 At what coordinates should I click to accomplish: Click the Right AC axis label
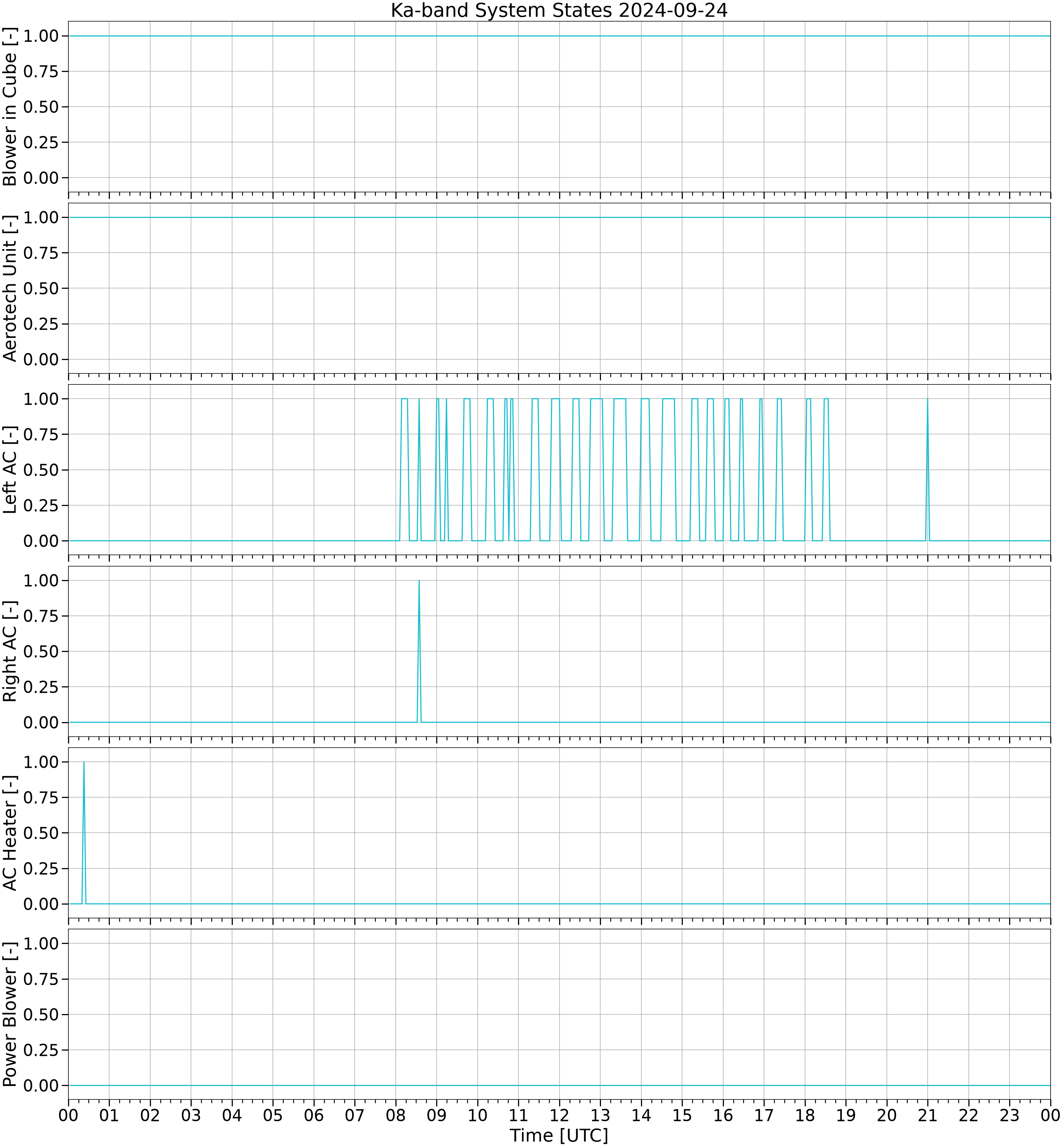pyautogui.click(x=10, y=651)
